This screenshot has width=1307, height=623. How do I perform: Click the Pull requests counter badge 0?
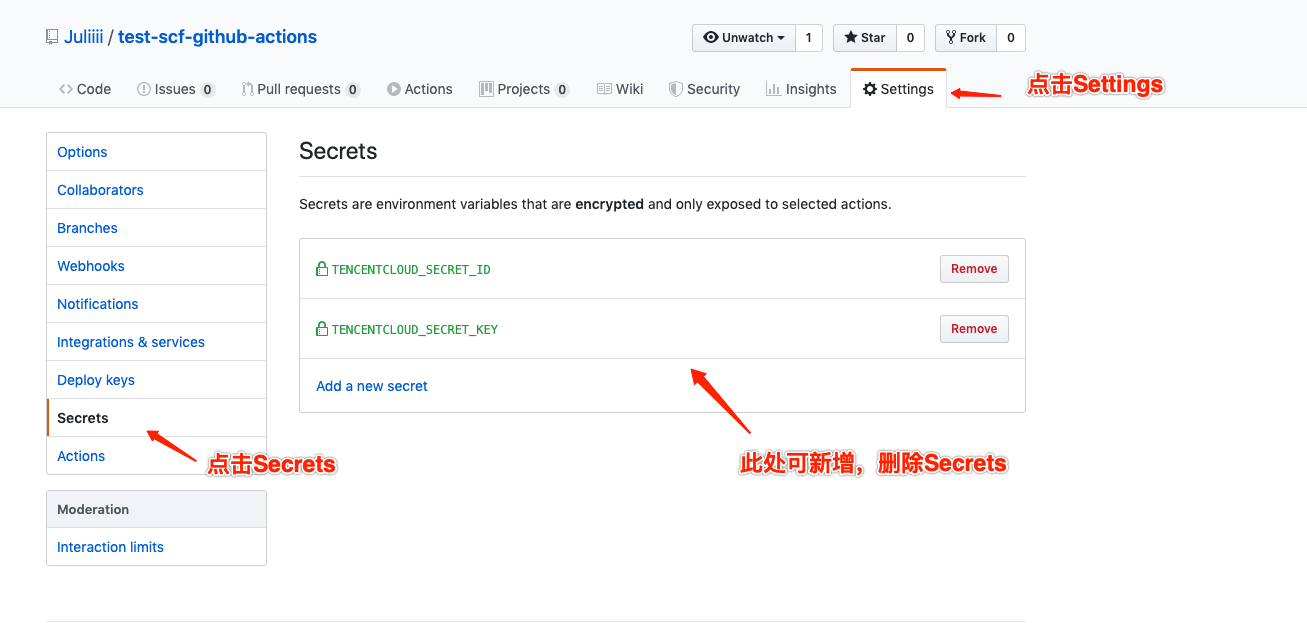(353, 90)
